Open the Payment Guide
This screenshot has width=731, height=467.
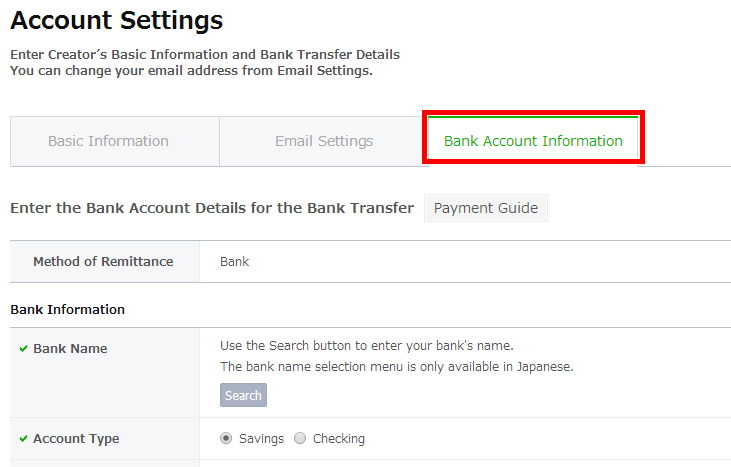click(486, 208)
